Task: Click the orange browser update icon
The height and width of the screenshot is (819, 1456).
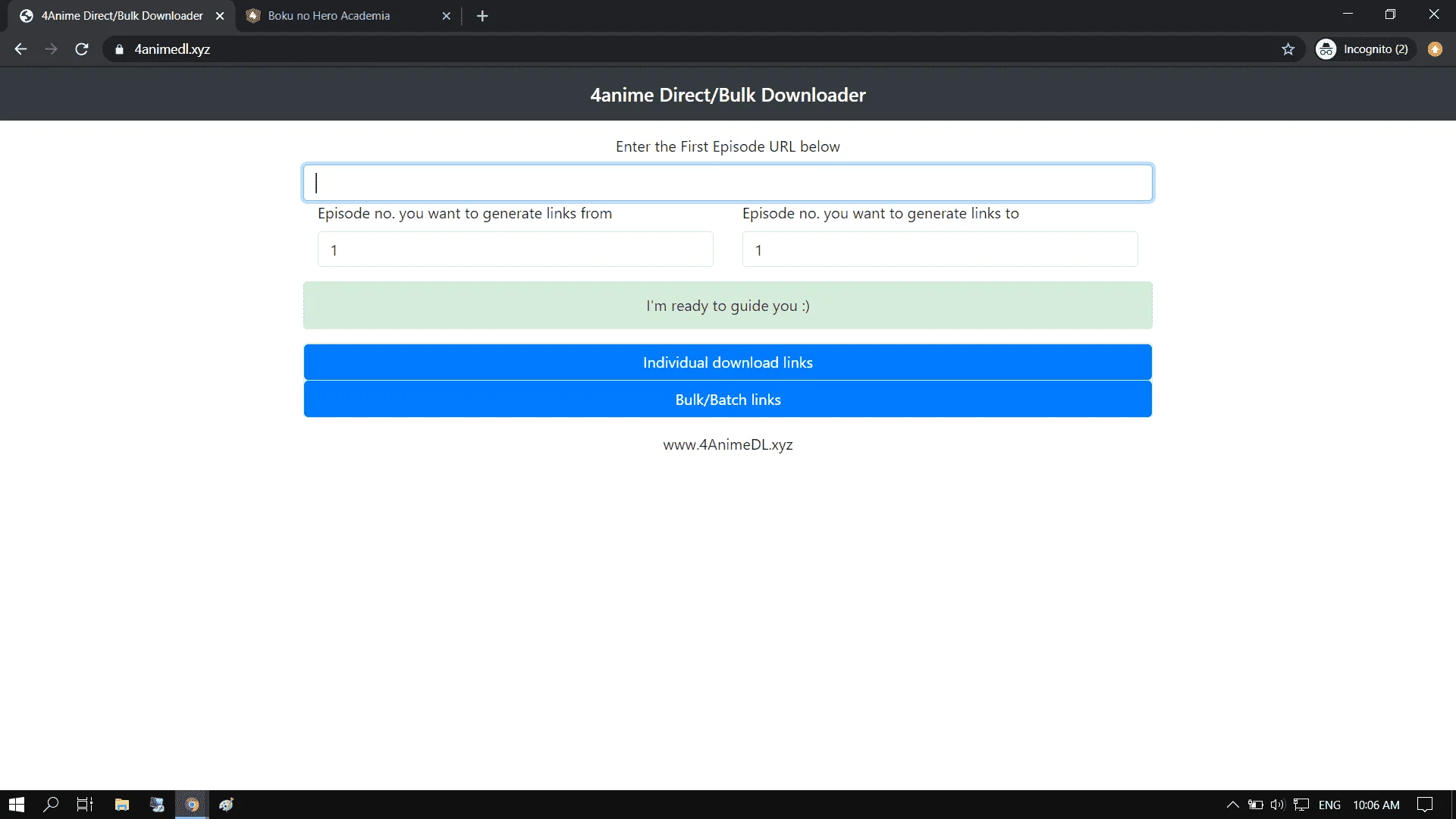Action: pyautogui.click(x=1435, y=49)
